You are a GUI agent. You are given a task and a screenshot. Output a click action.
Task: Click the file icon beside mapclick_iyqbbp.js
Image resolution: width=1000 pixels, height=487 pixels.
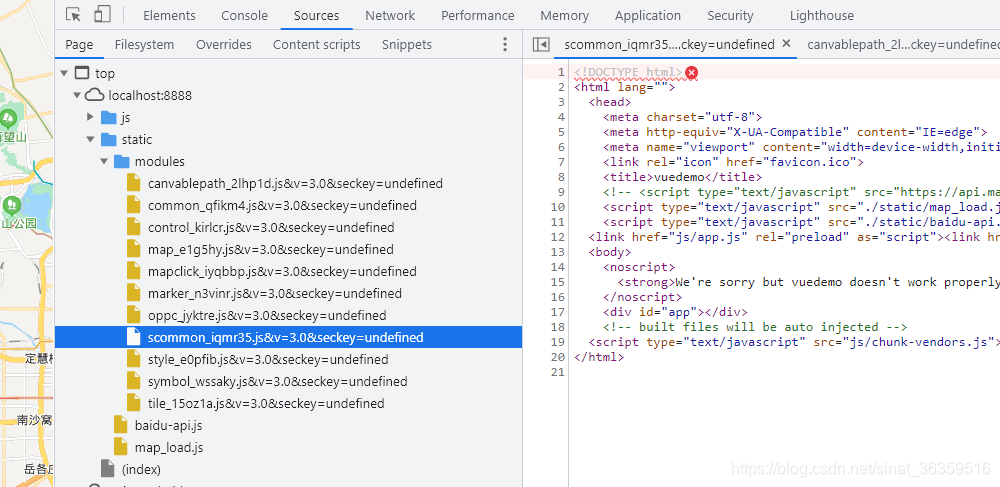point(133,271)
